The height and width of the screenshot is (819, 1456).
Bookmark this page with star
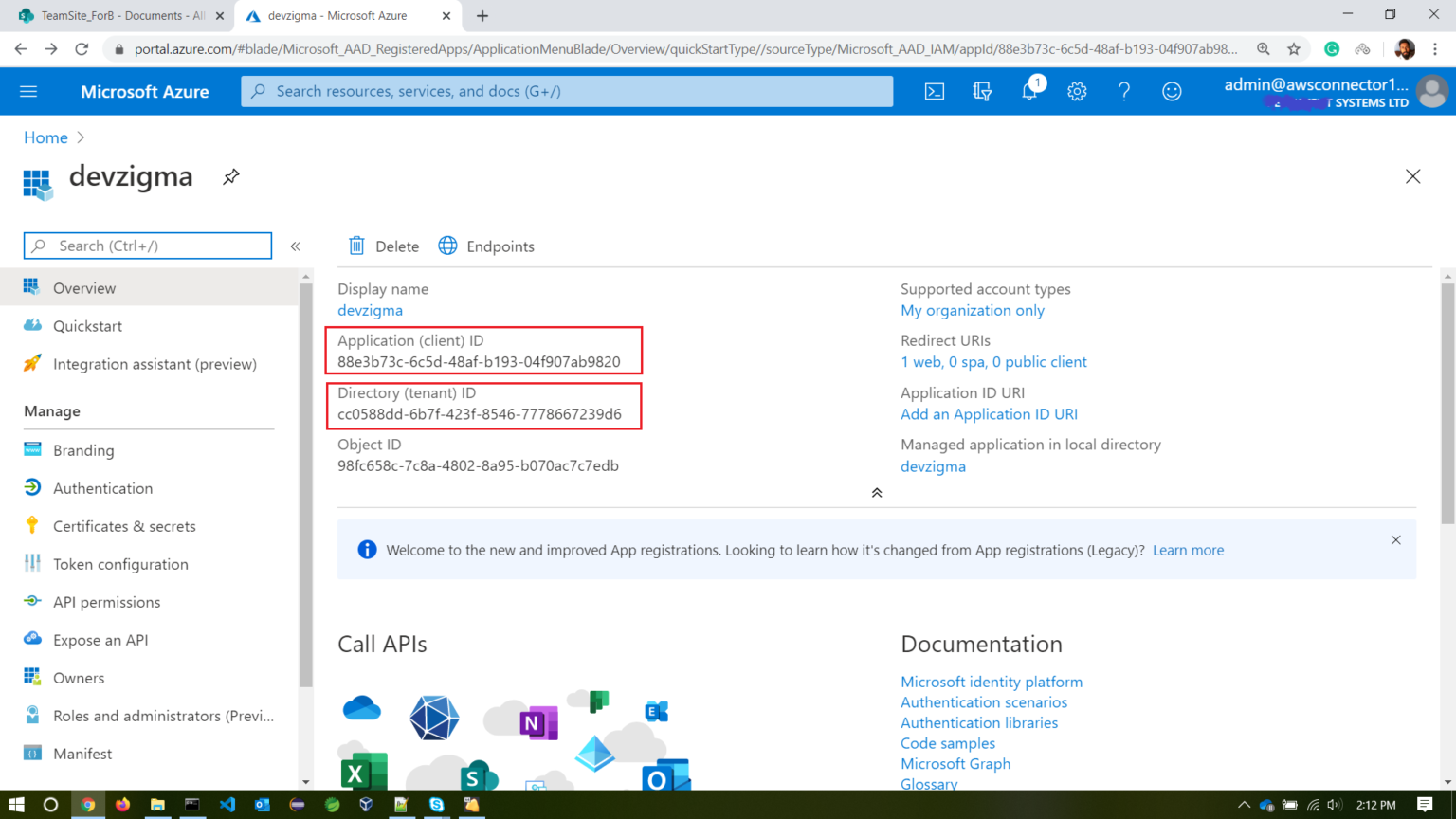pos(1294,49)
